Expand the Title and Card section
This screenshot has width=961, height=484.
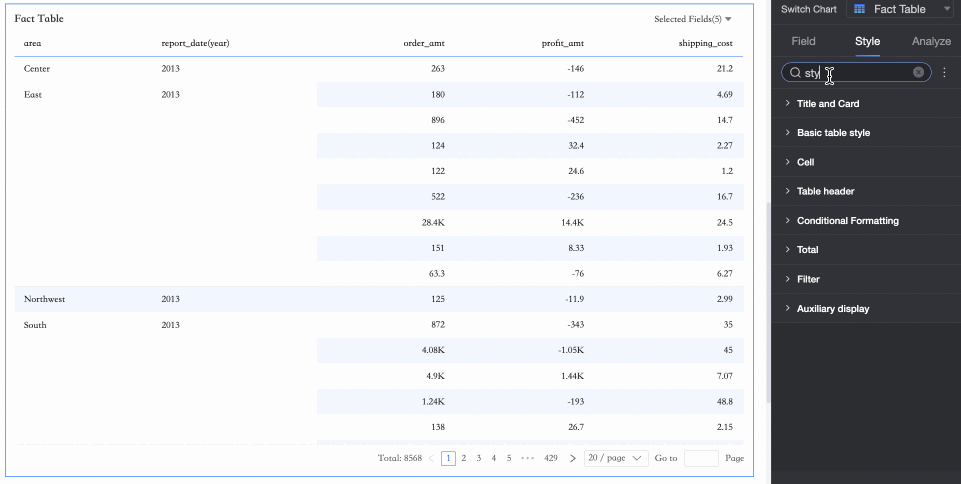(x=827, y=104)
